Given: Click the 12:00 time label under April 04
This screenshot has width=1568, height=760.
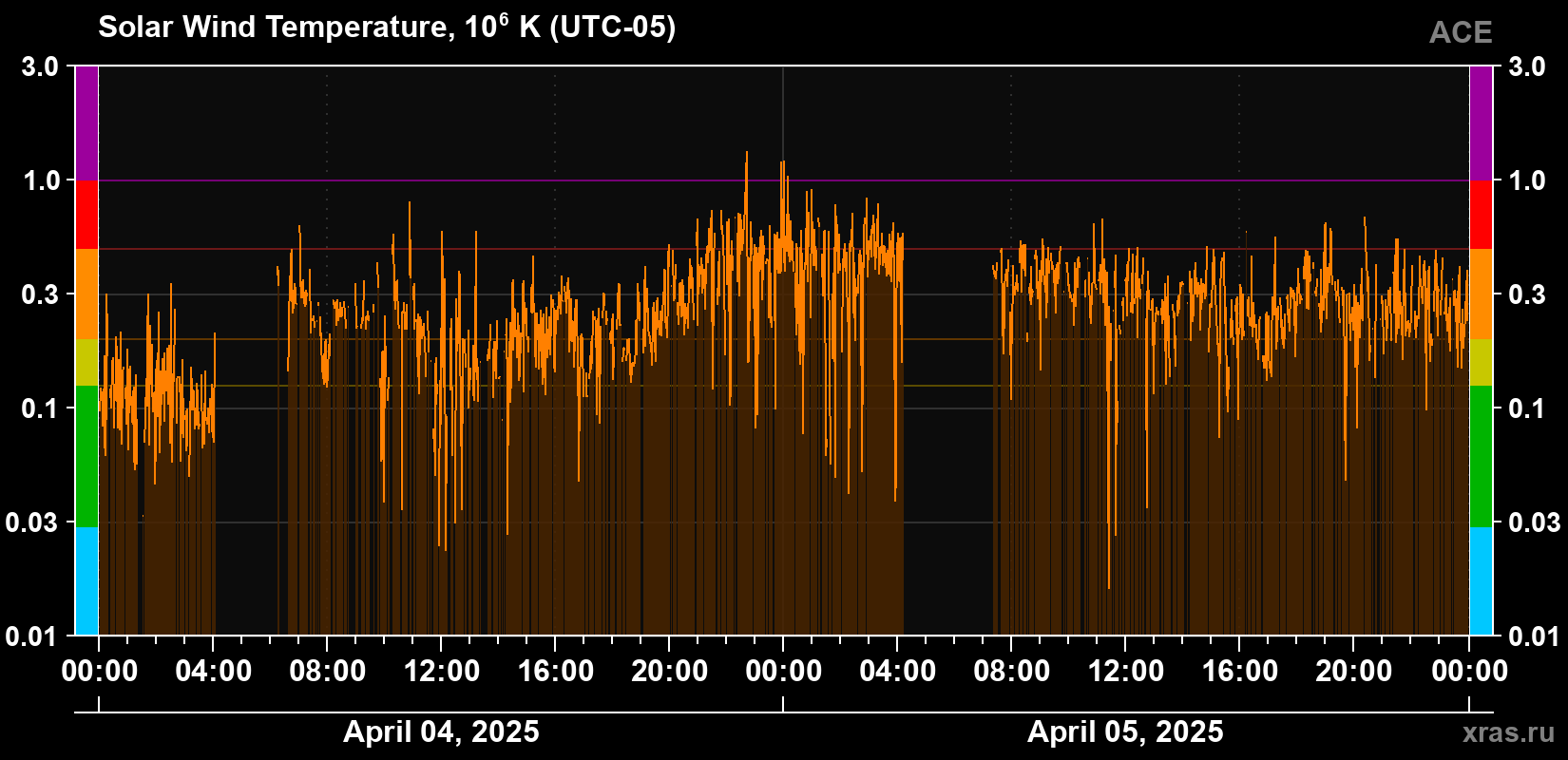Looking at the screenshot, I should 442,672.
